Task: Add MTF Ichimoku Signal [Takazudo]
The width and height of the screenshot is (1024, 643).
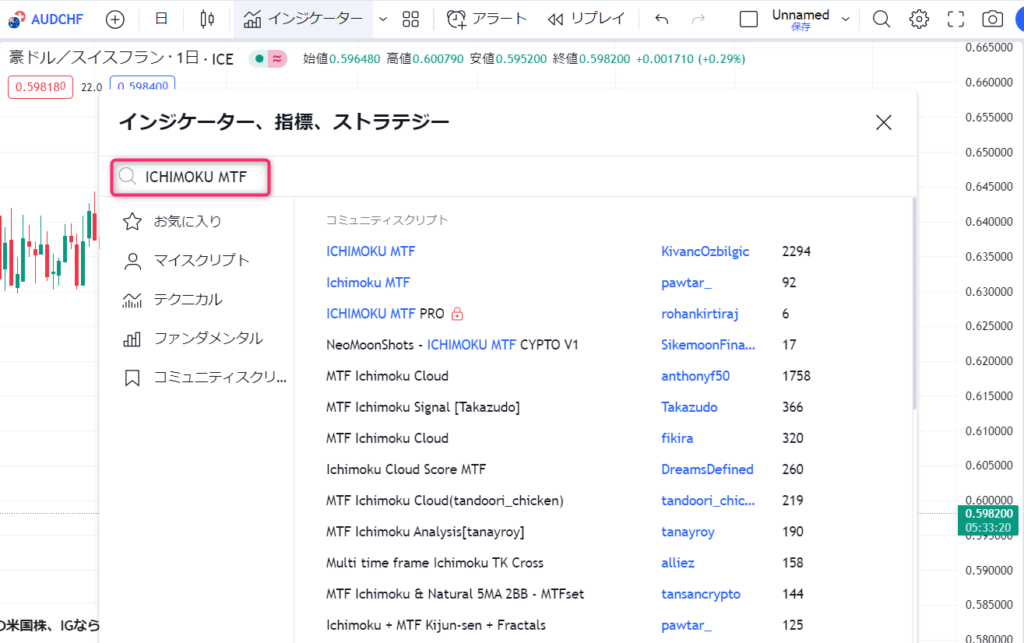Action: (423, 407)
